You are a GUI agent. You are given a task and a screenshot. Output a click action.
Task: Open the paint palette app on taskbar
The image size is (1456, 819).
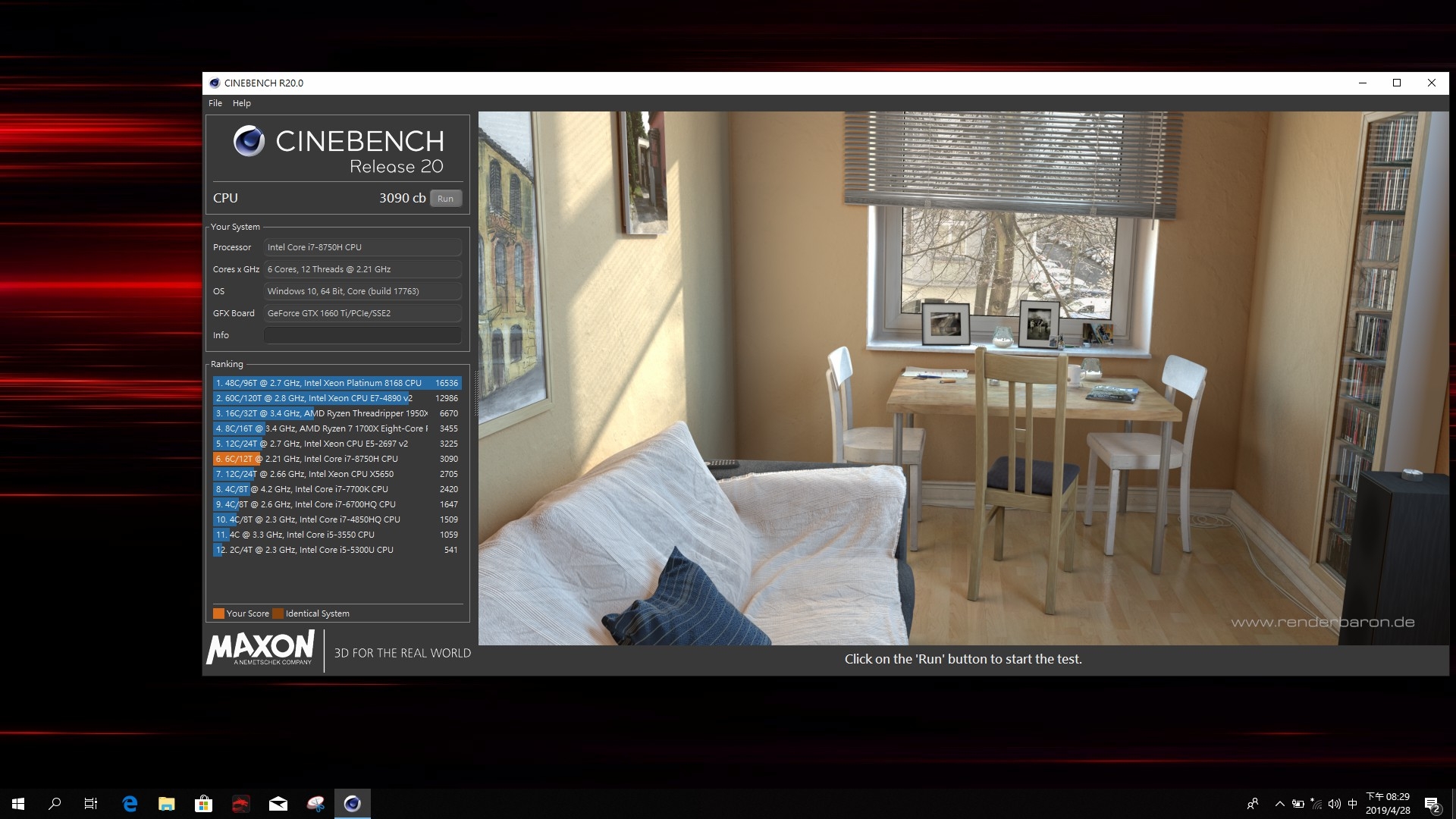click(x=315, y=804)
